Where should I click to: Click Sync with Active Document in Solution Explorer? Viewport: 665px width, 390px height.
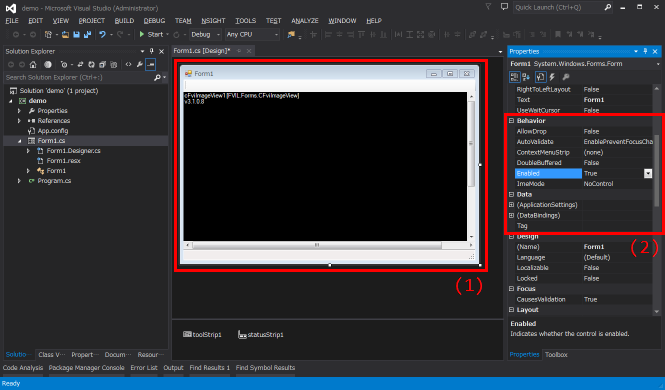coord(80,64)
